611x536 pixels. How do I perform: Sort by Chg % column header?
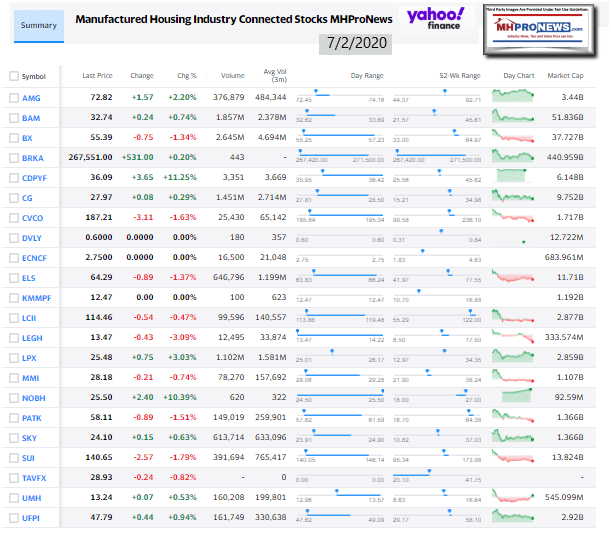tap(188, 76)
